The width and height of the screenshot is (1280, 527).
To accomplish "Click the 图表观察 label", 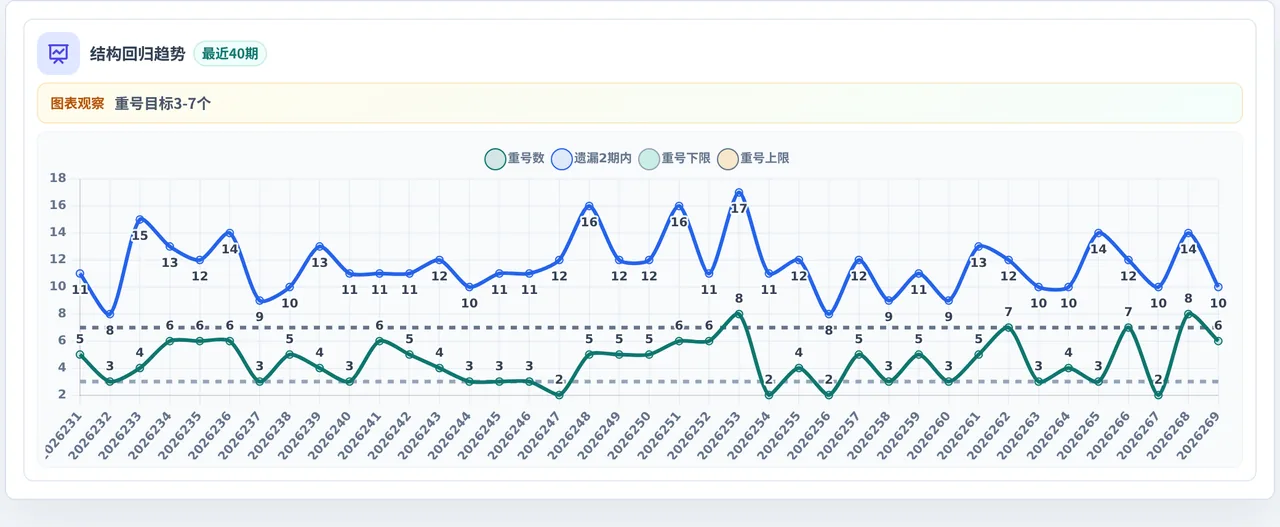I will click(x=77, y=103).
